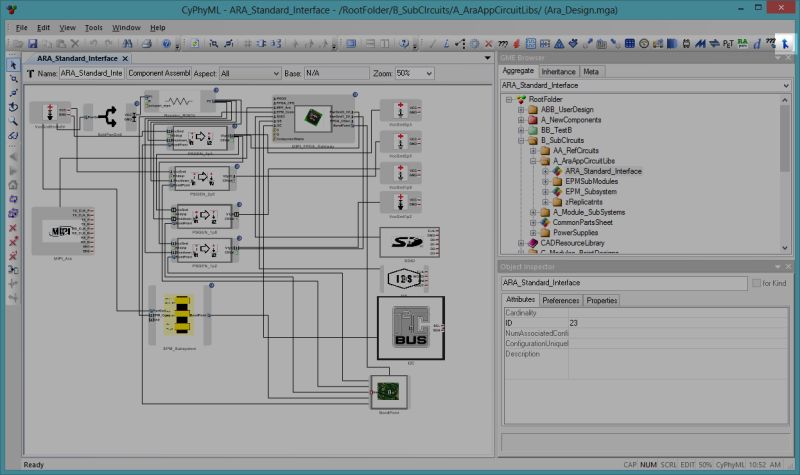Switch to the Inheritance tab
Viewport: 800px width, 475px height.
(x=558, y=72)
